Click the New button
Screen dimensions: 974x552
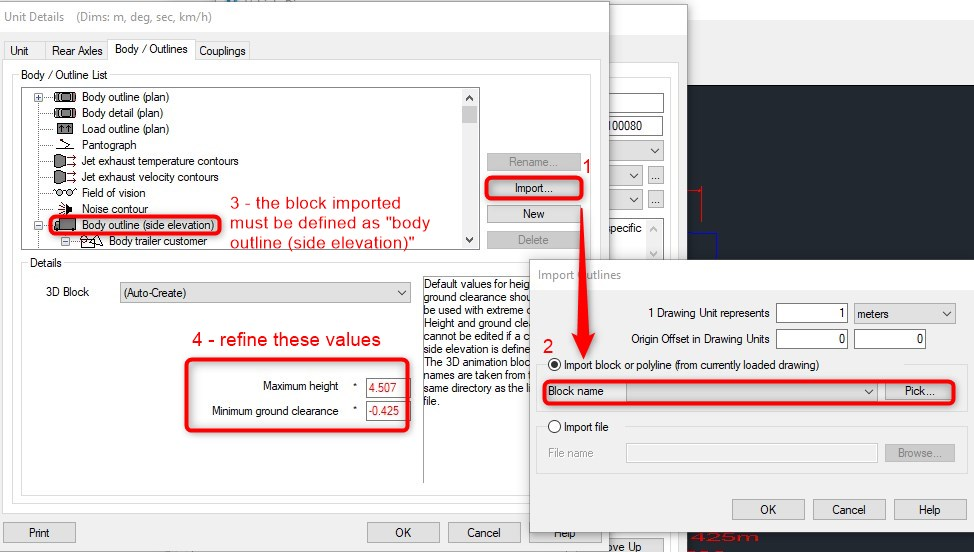(534, 214)
